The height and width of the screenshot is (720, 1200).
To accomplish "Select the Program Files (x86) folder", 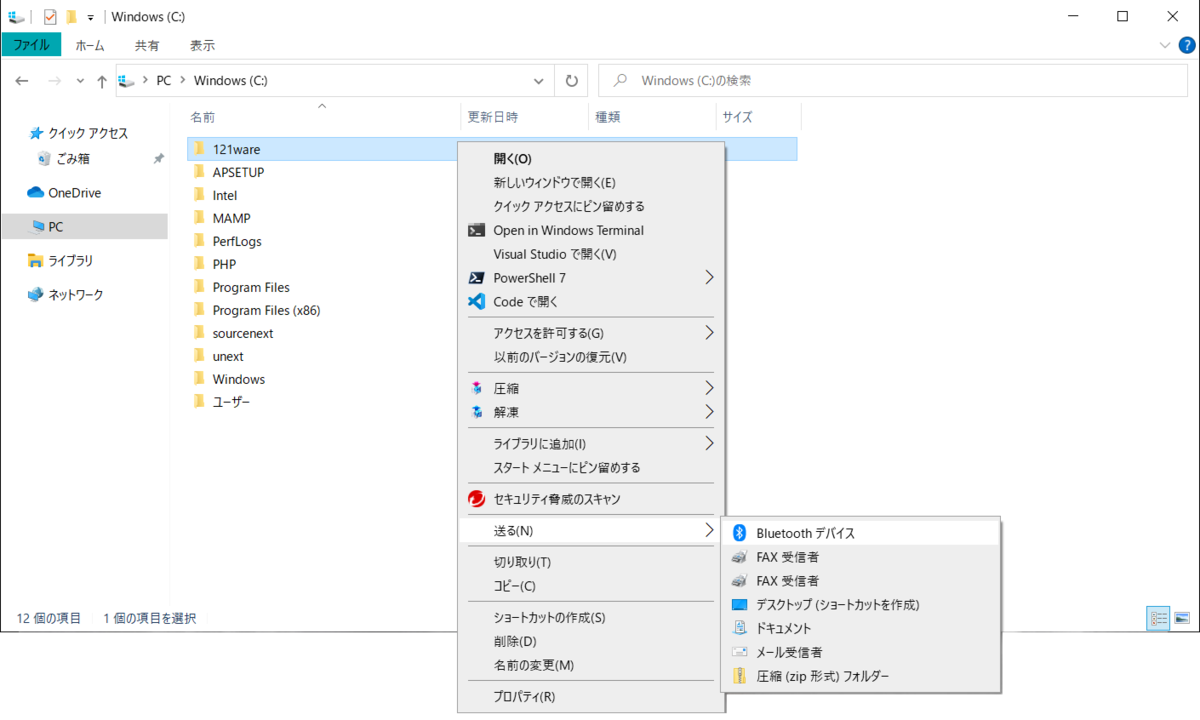I will [x=266, y=310].
